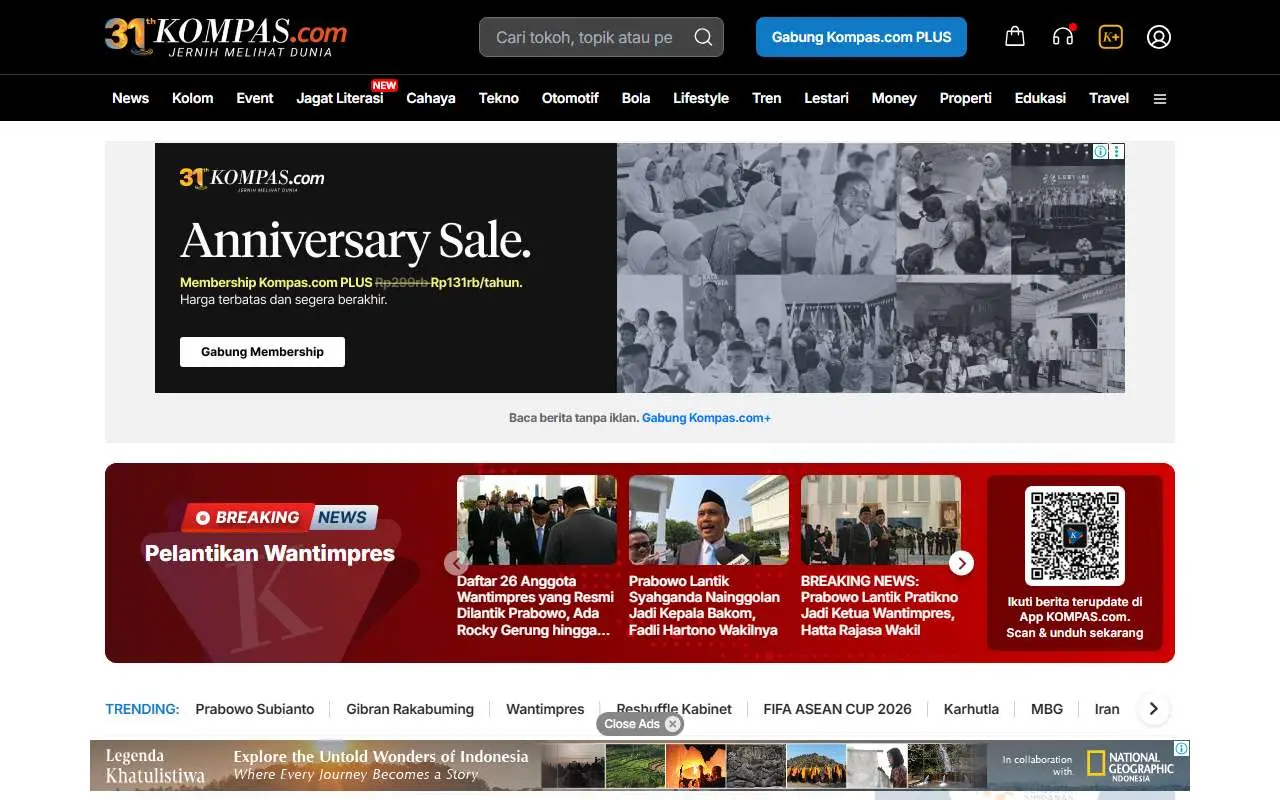Click the ad info icon on Anniversary banner
The image size is (1280, 800).
[x=1100, y=152]
